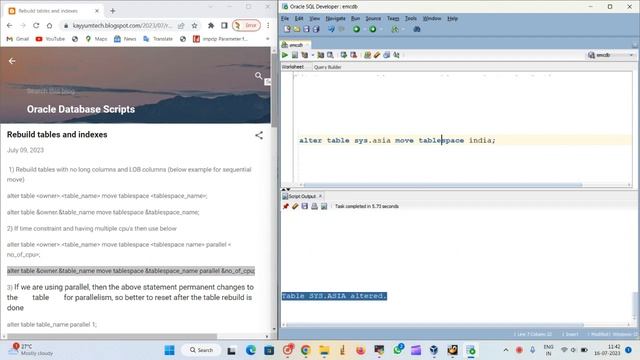Image resolution: width=640 pixels, height=360 pixels.
Task: Click the binoculars icon in main toolbar
Action: [417, 29]
